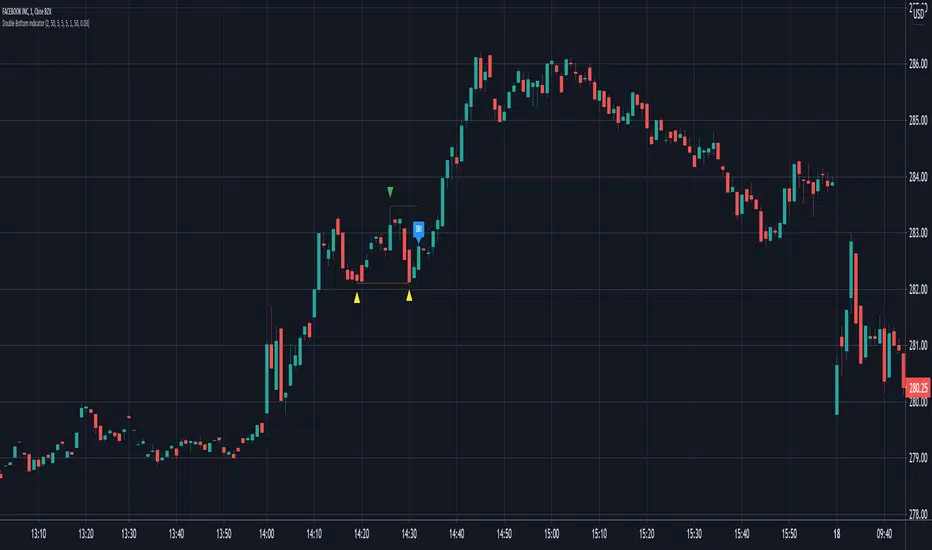Click the 09:40 time axis label
The width and height of the screenshot is (932, 550).
coord(884,534)
